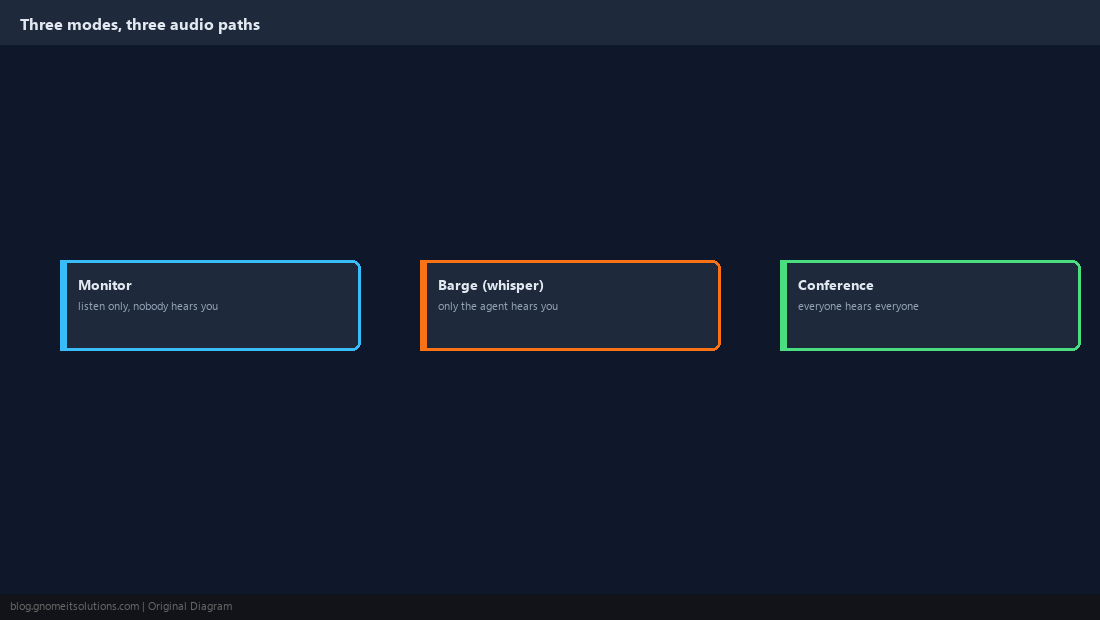
Task: Click the blog.gnomeitsolutions.com footer text
Action: point(75,607)
